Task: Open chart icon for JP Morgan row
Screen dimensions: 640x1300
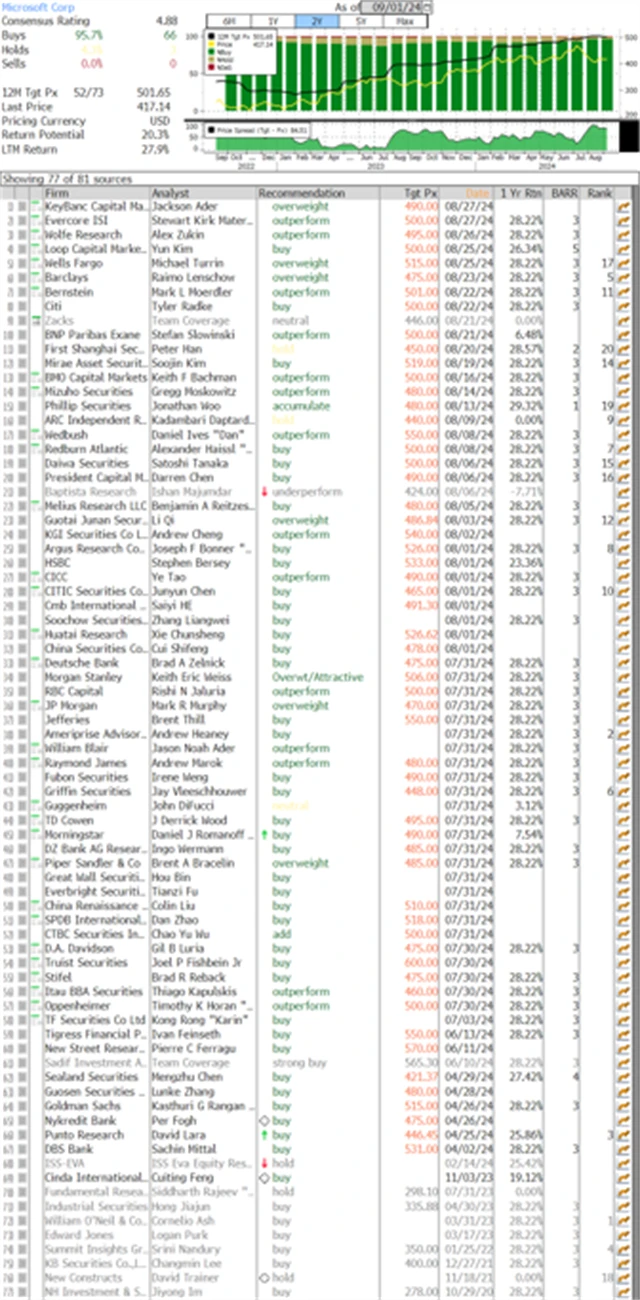Action: (625, 705)
